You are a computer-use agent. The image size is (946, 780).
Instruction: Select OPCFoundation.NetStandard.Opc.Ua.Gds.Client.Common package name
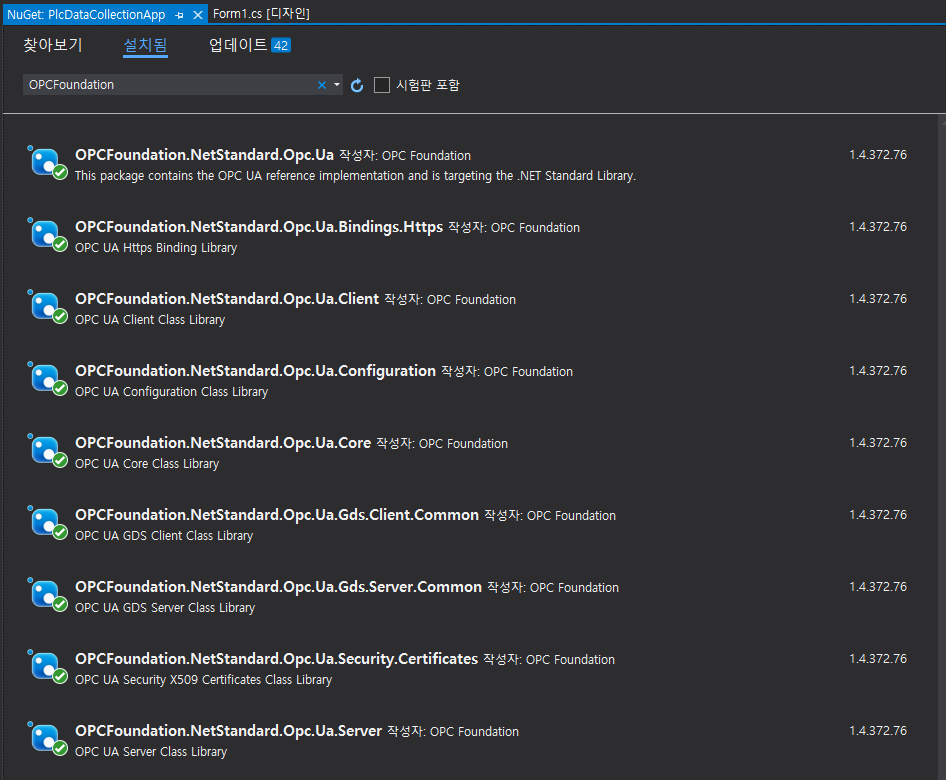click(277, 515)
